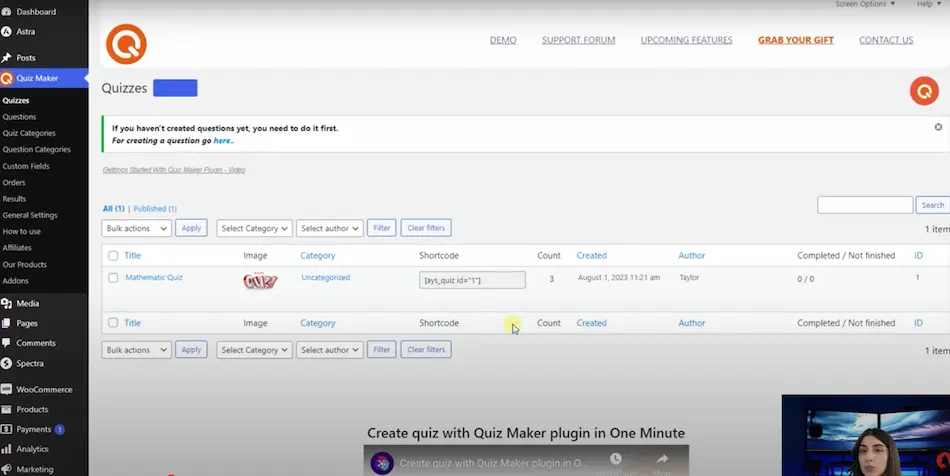
Task: Click the Share arrow on video
Action: (662, 459)
